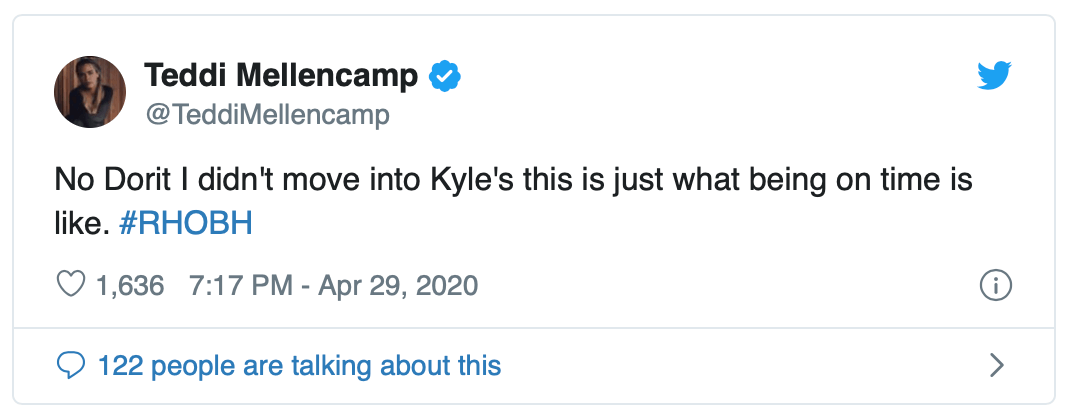This screenshot has width=1072, height=420.
Task: Expand conversation with the right chevron arrow
Action: coord(995,365)
